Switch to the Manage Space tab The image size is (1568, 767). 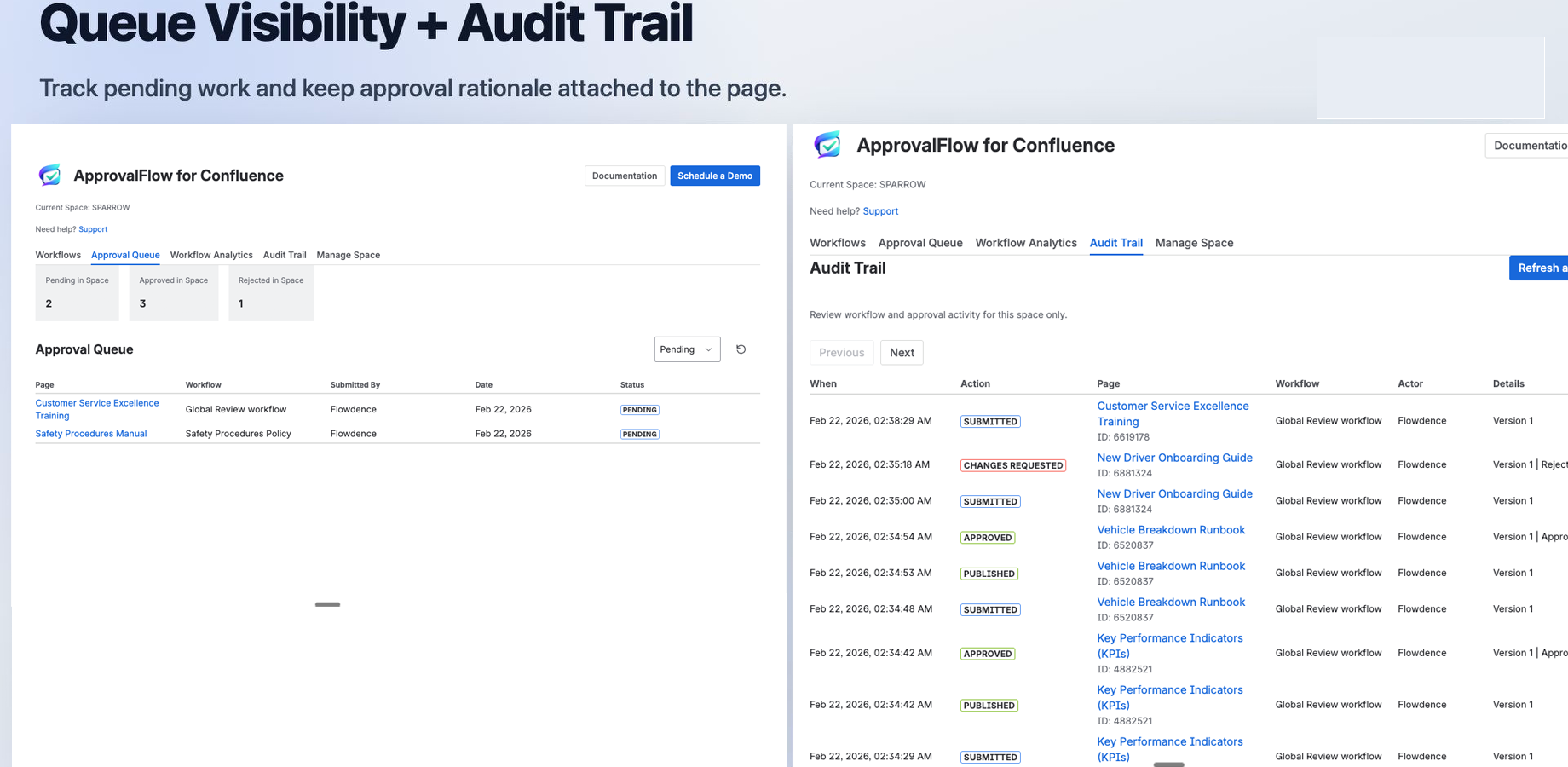point(348,255)
